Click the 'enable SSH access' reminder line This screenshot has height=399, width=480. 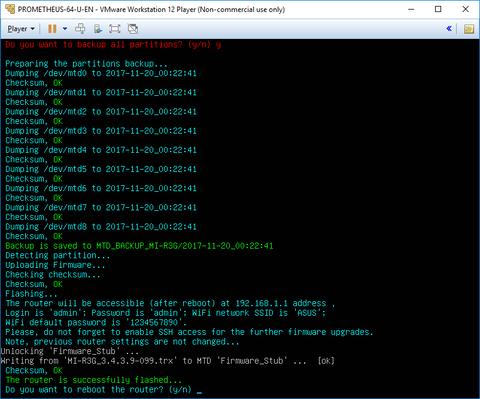coord(189,332)
